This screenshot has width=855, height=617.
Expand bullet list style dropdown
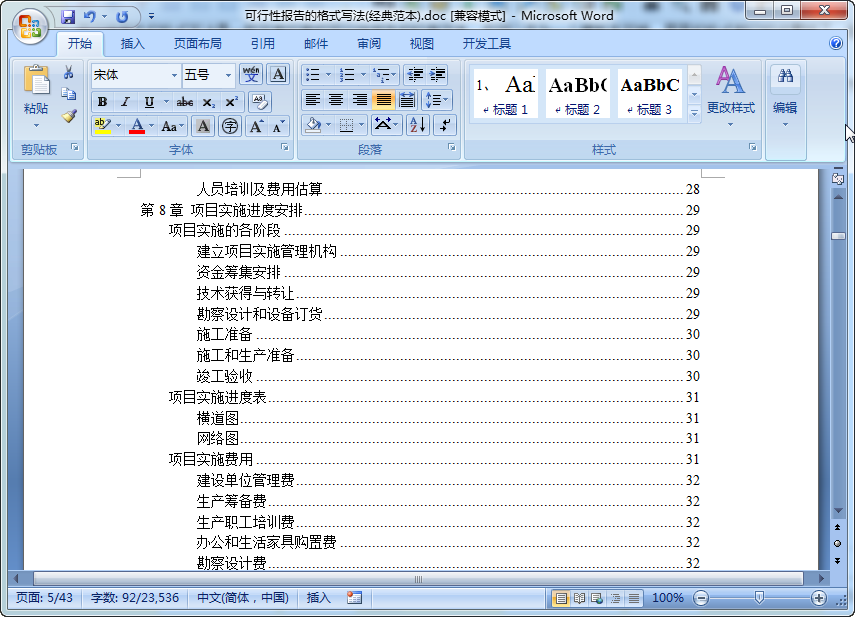[328, 75]
